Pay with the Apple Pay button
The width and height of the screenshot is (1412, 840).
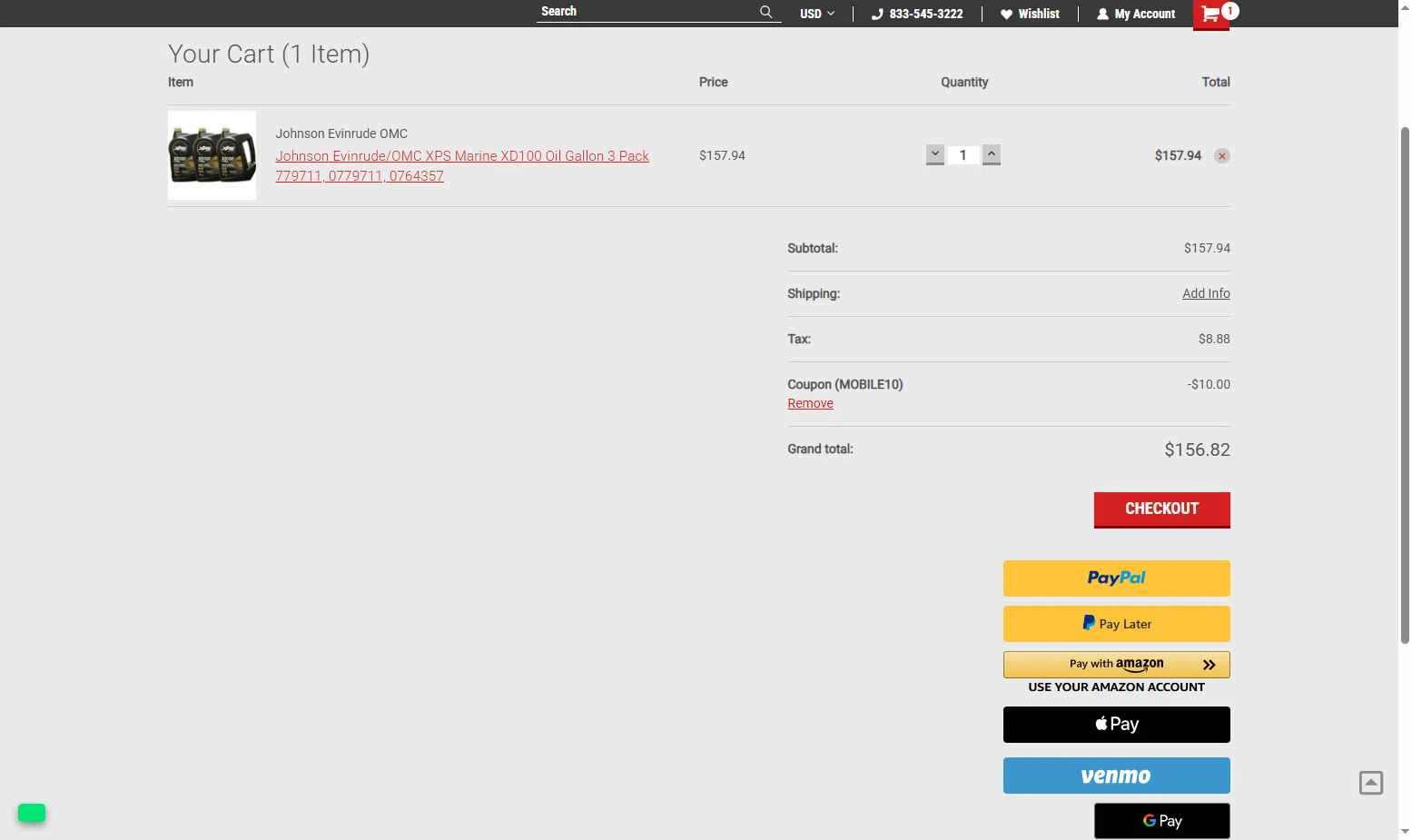tap(1117, 725)
